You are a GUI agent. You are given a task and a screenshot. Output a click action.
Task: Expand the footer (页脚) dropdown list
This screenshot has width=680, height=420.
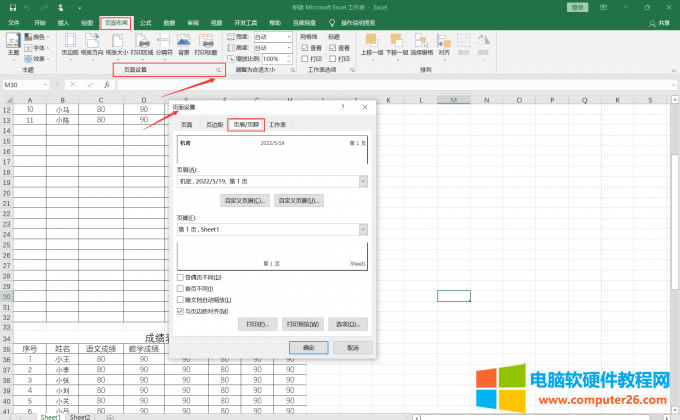coord(363,229)
